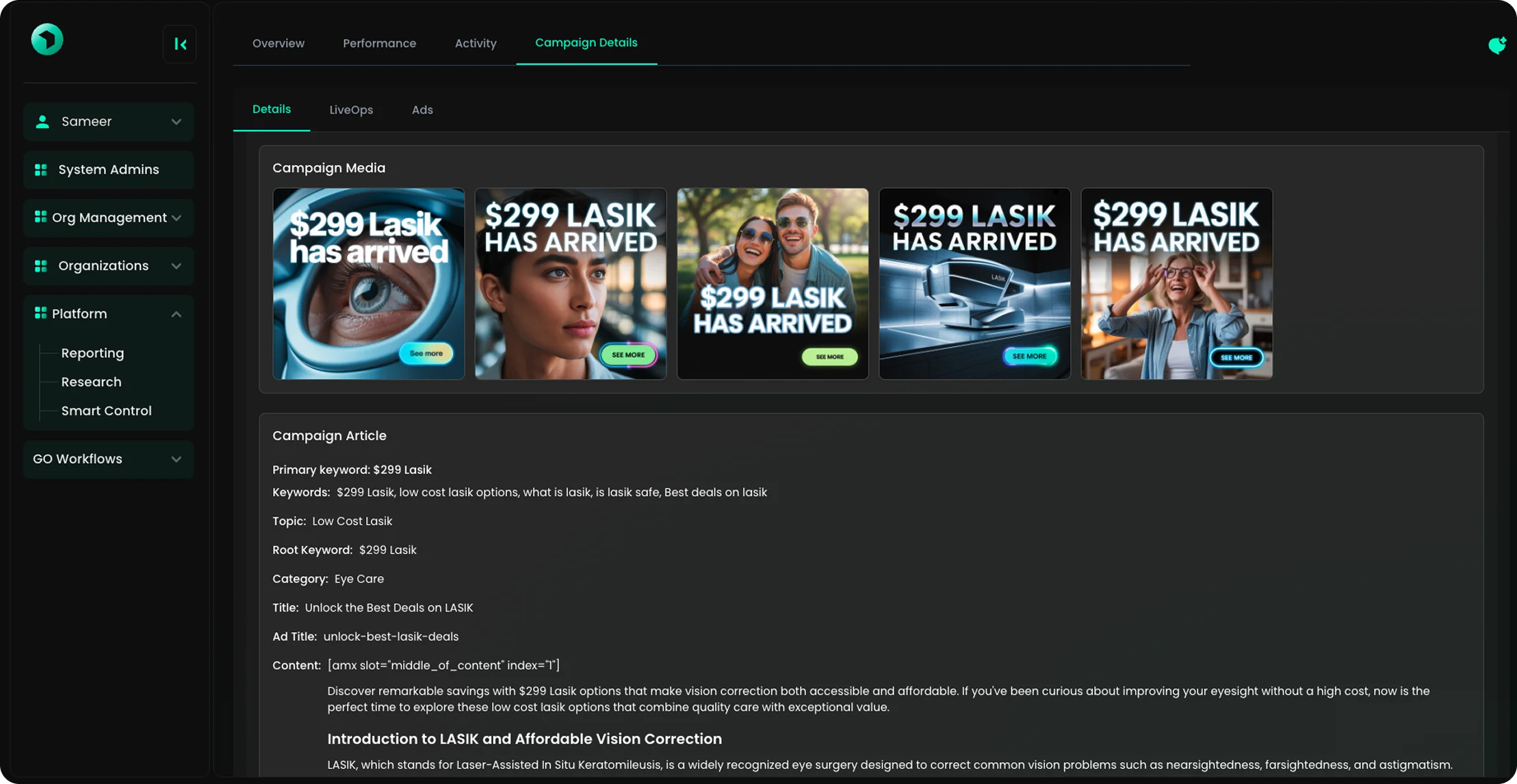
Task: Click the green app logo icon
Action: click(x=47, y=40)
